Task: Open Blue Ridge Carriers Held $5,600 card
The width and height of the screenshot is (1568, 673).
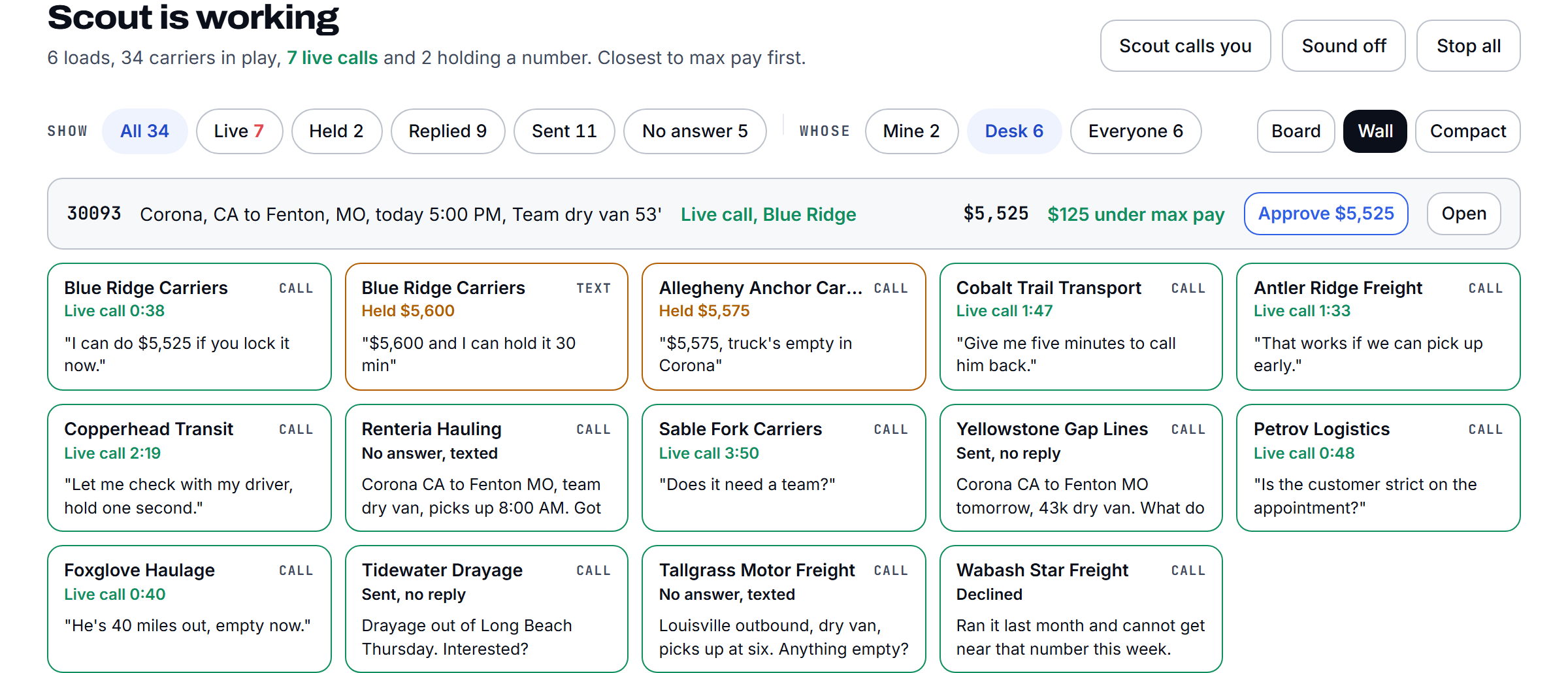Action: tap(486, 327)
